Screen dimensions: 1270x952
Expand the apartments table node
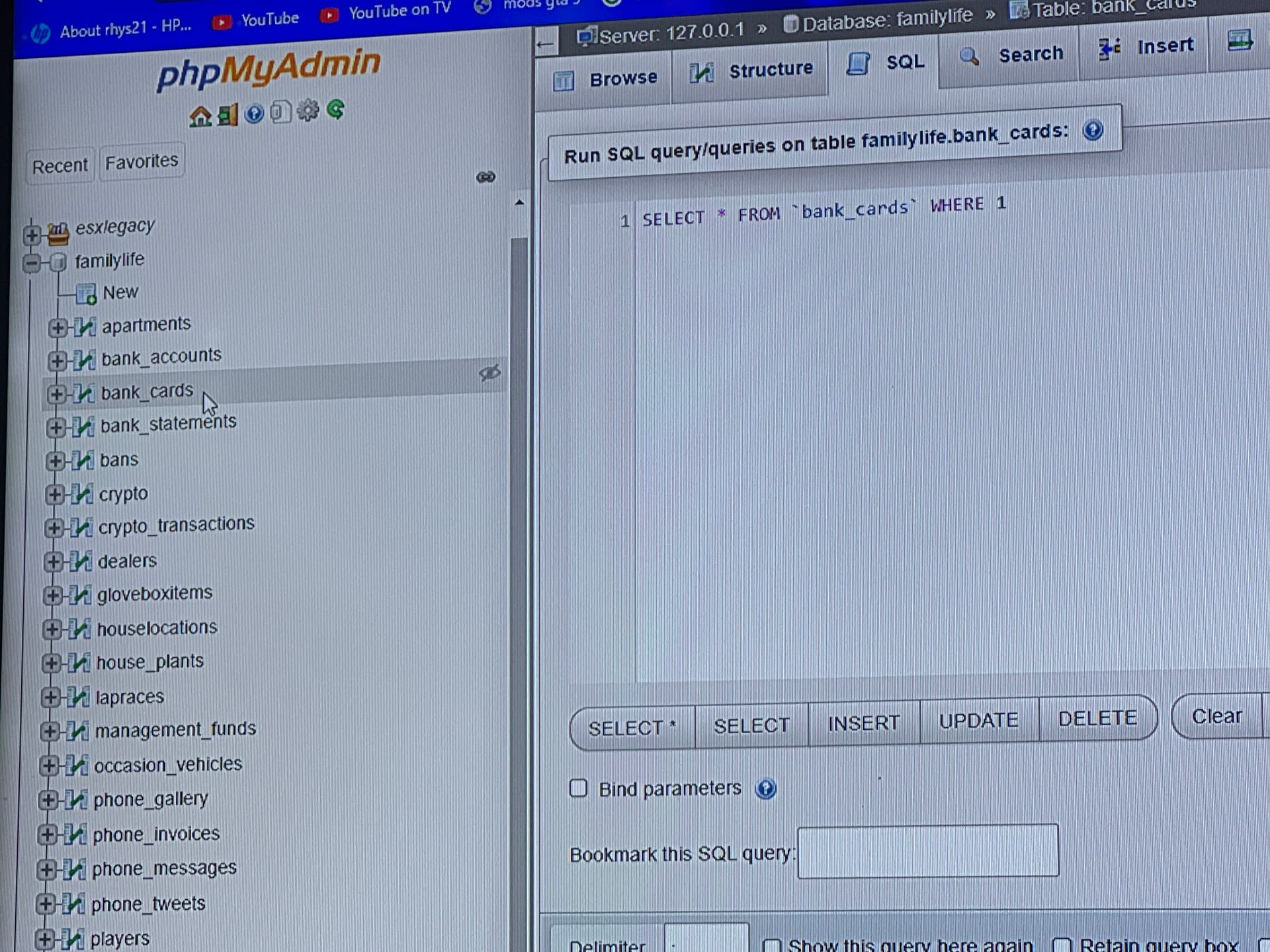pyautogui.click(x=58, y=327)
